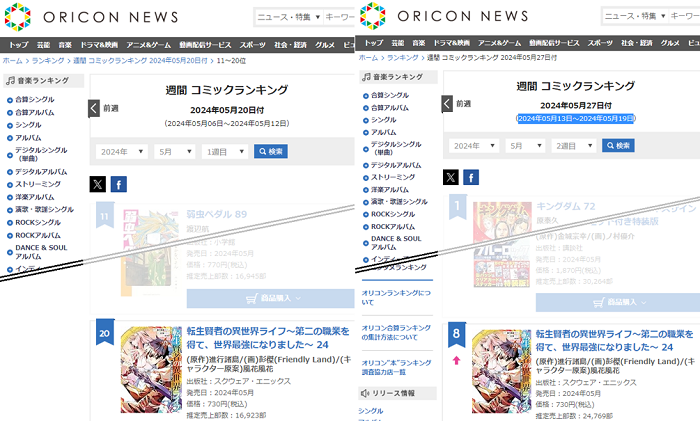Share the 05月27日付 ranking on X
The width and height of the screenshot is (700, 421).
(451, 177)
